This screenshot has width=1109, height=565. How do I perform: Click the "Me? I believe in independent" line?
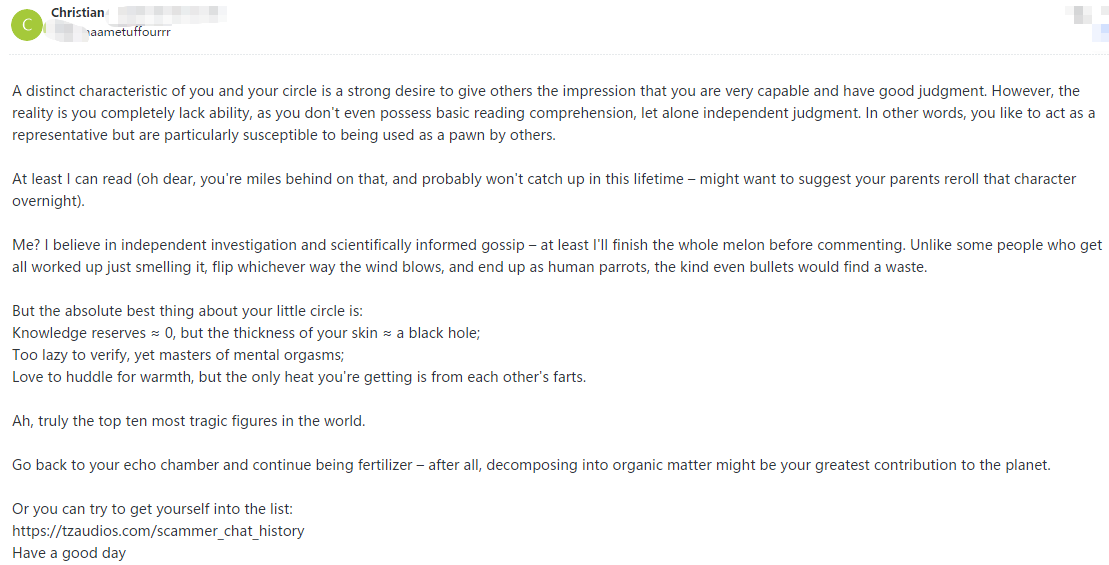click(557, 245)
